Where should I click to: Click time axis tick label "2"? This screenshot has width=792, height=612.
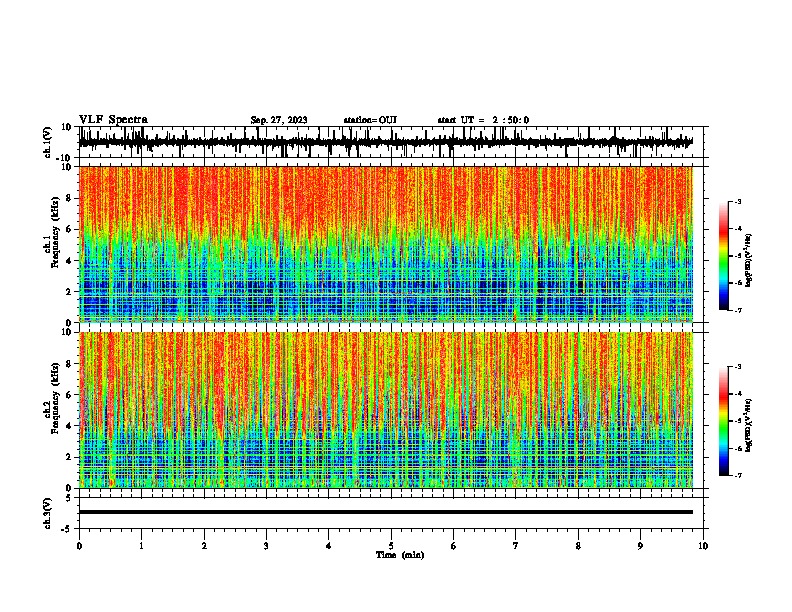[x=204, y=546]
